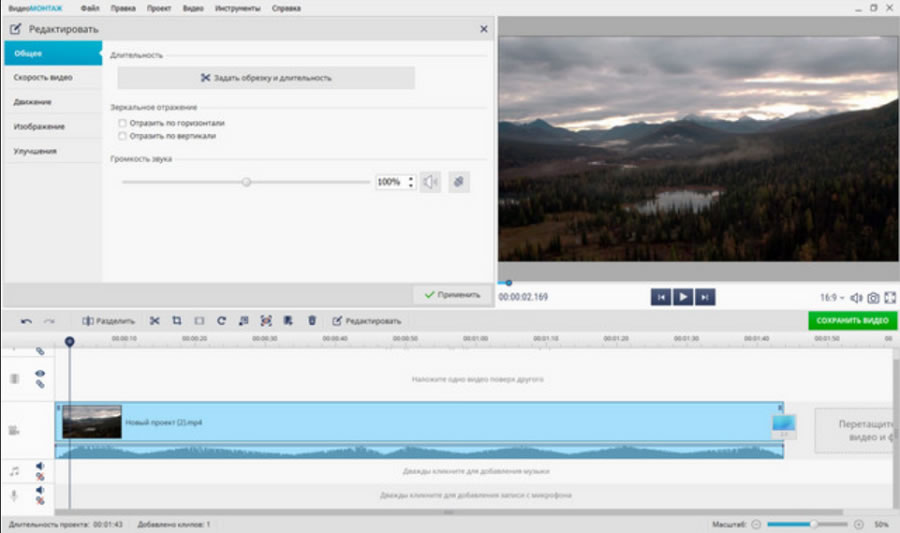The image size is (900, 533).
Task: Click the scissors cut icon in the timeline toolbar
Action: tap(155, 321)
